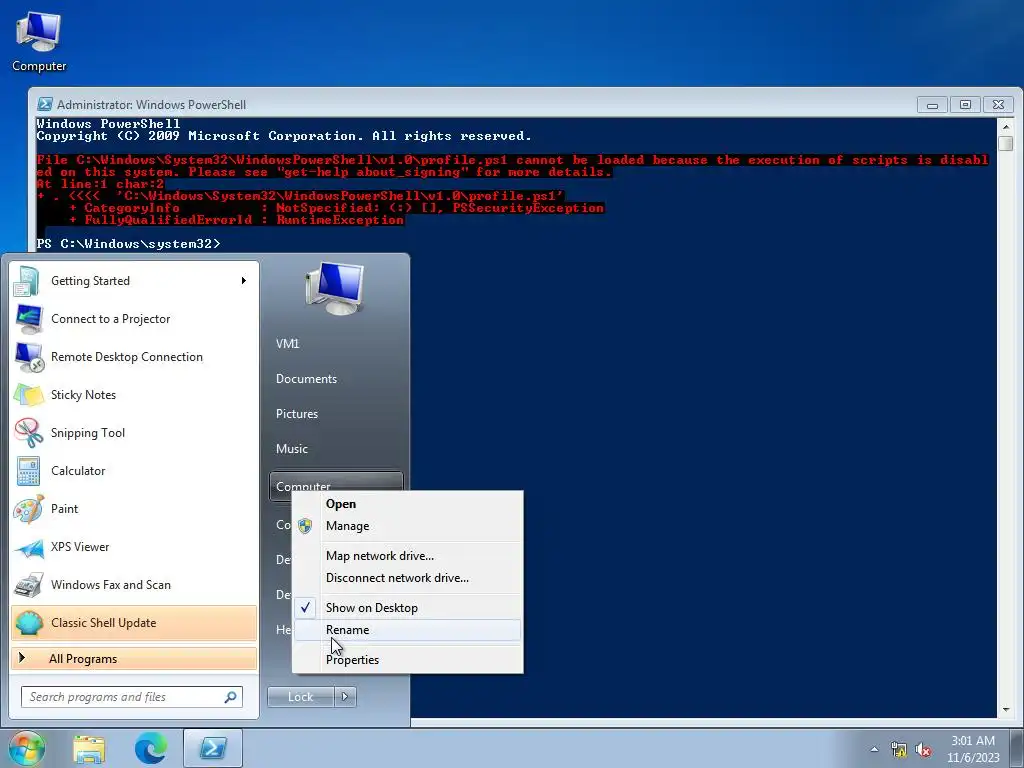Click the PowerShell title bar icon
Image resolution: width=1024 pixels, height=768 pixels.
click(44, 104)
